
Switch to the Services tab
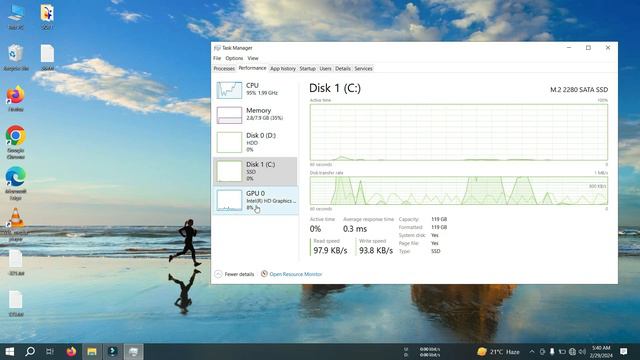pyautogui.click(x=363, y=69)
